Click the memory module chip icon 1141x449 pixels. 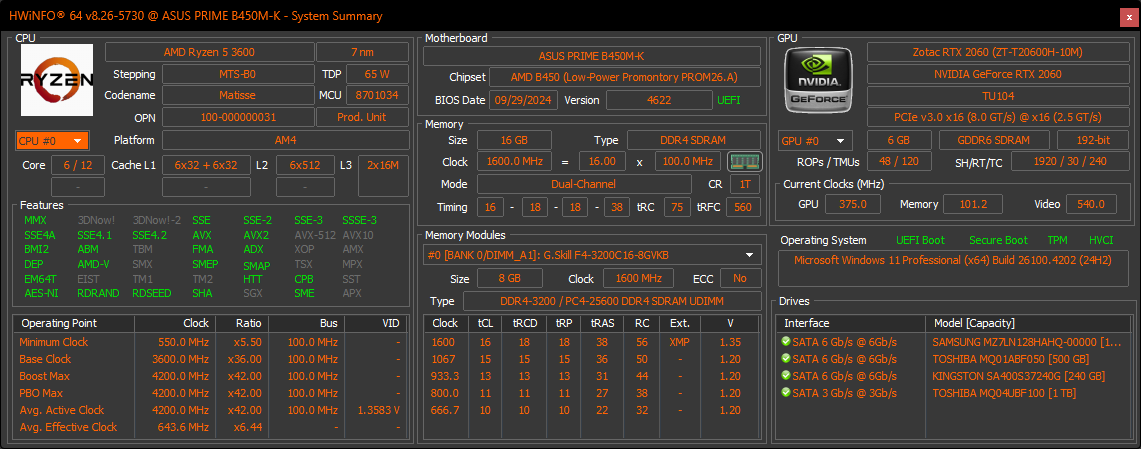coord(744,162)
